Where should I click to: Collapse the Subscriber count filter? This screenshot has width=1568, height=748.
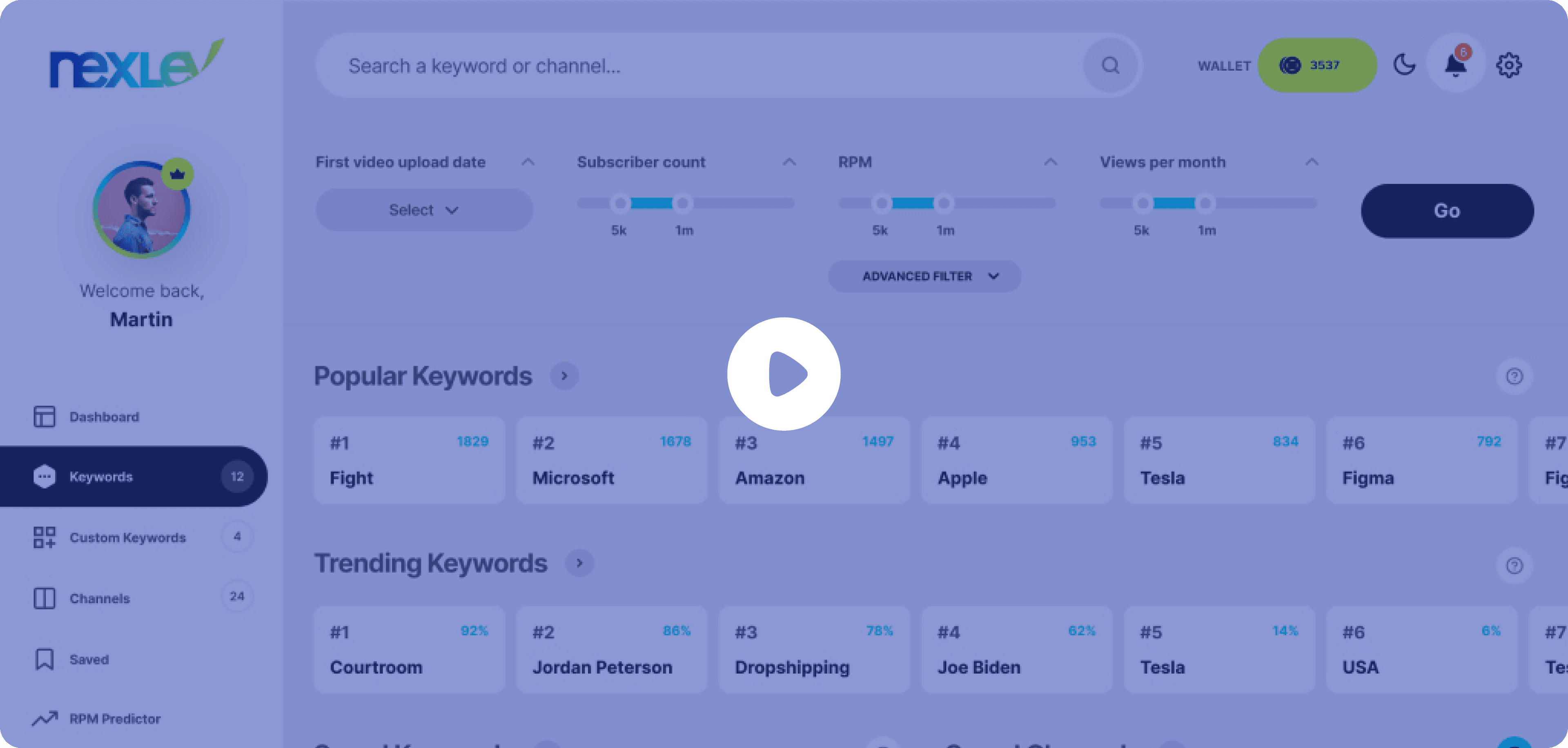click(789, 162)
